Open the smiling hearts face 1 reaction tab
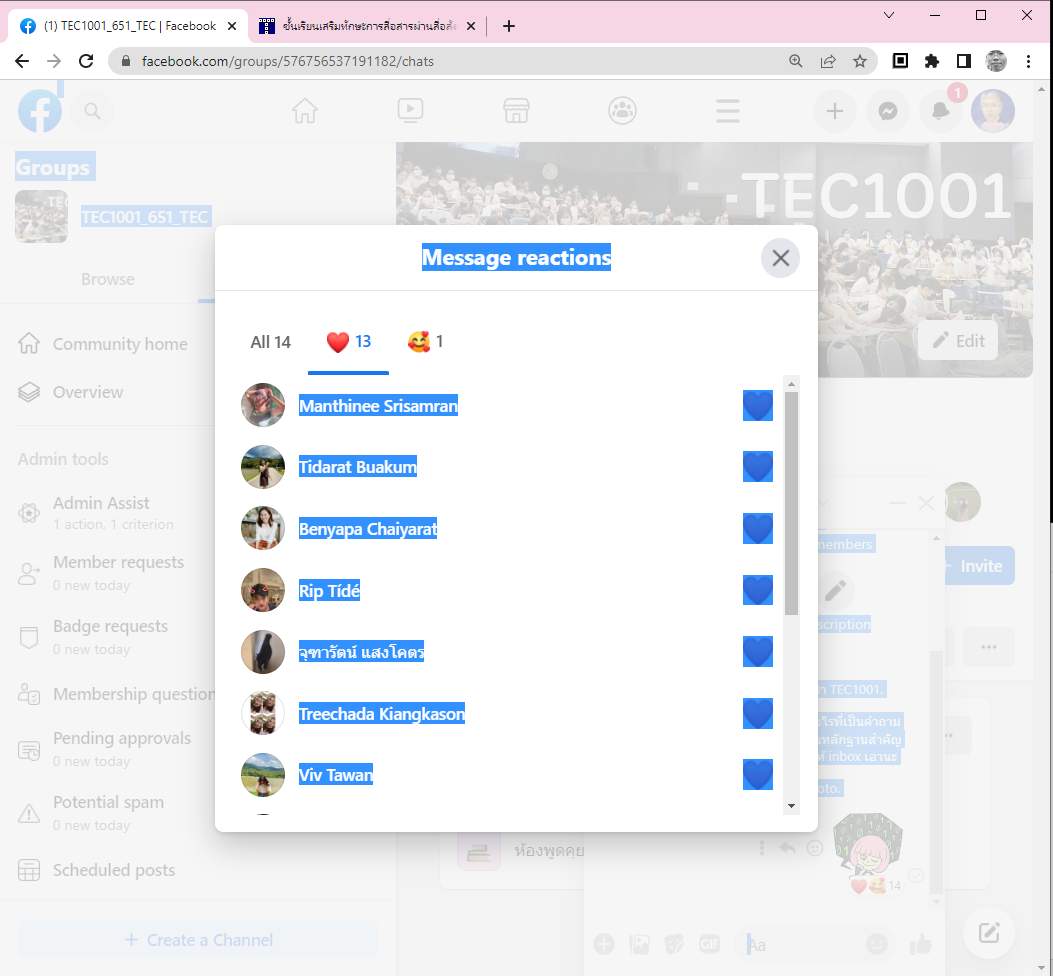Viewport: 1053px width, 976px height. click(x=425, y=342)
